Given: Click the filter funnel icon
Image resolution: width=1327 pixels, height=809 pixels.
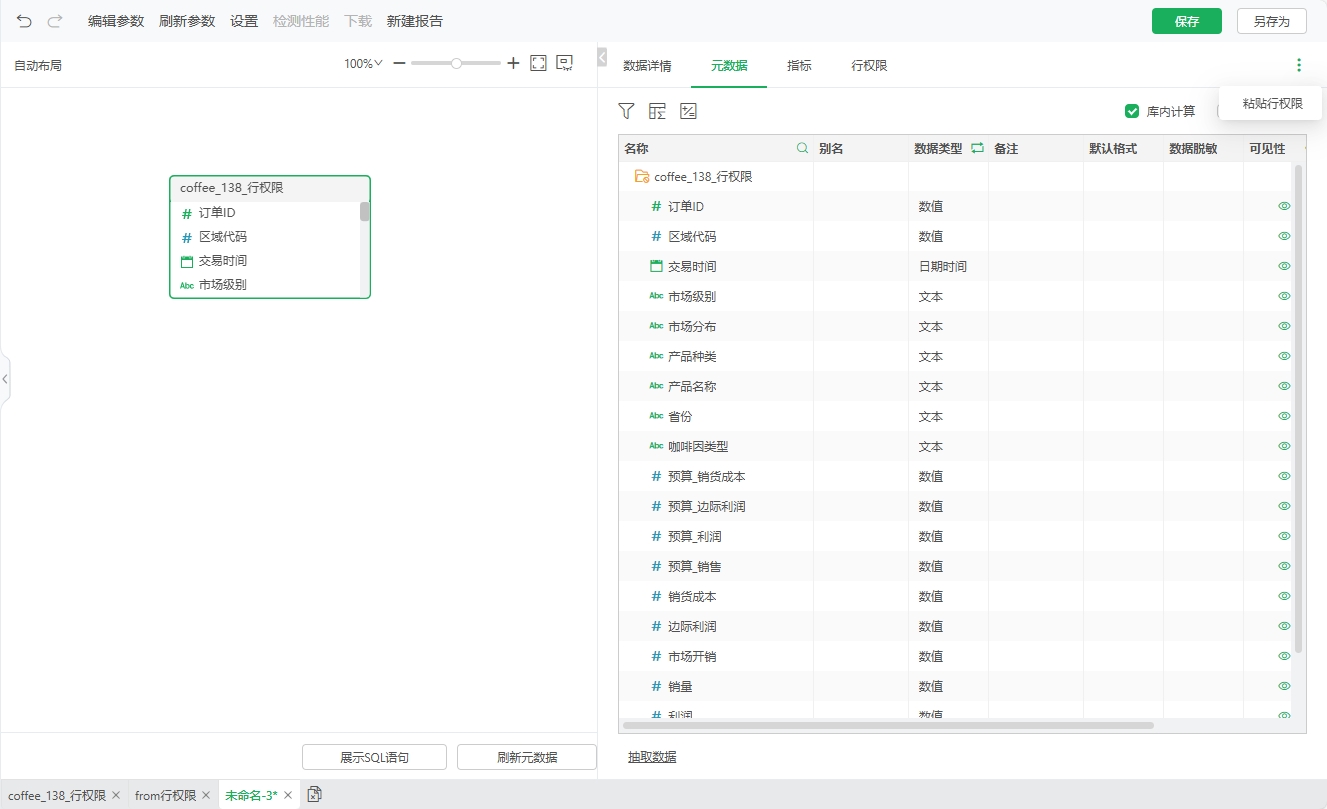Looking at the screenshot, I should point(626,111).
